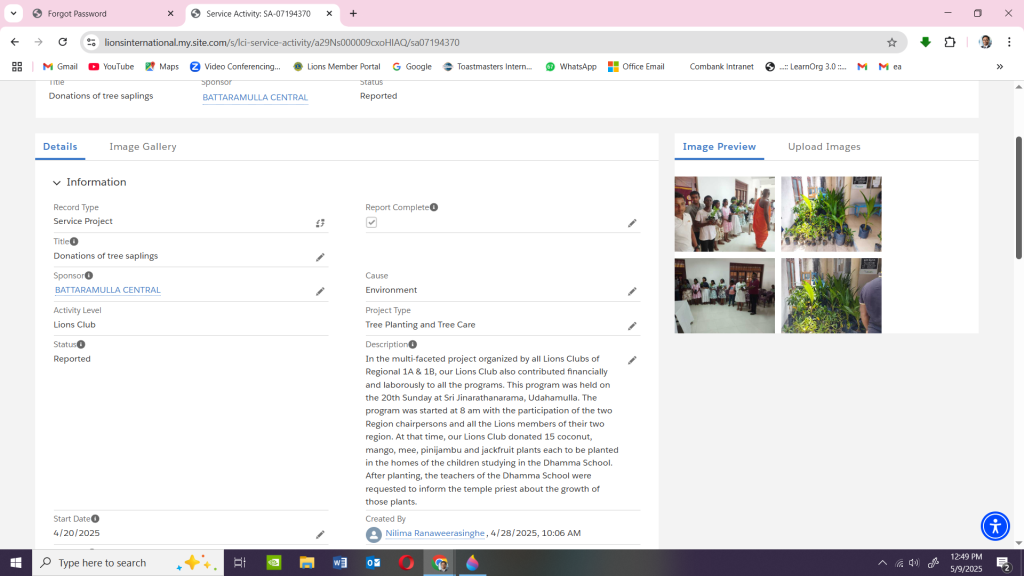Open info tooltip next to Status label
The height and width of the screenshot is (576, 1024).
pyautogui.click(x=81, y=344)
